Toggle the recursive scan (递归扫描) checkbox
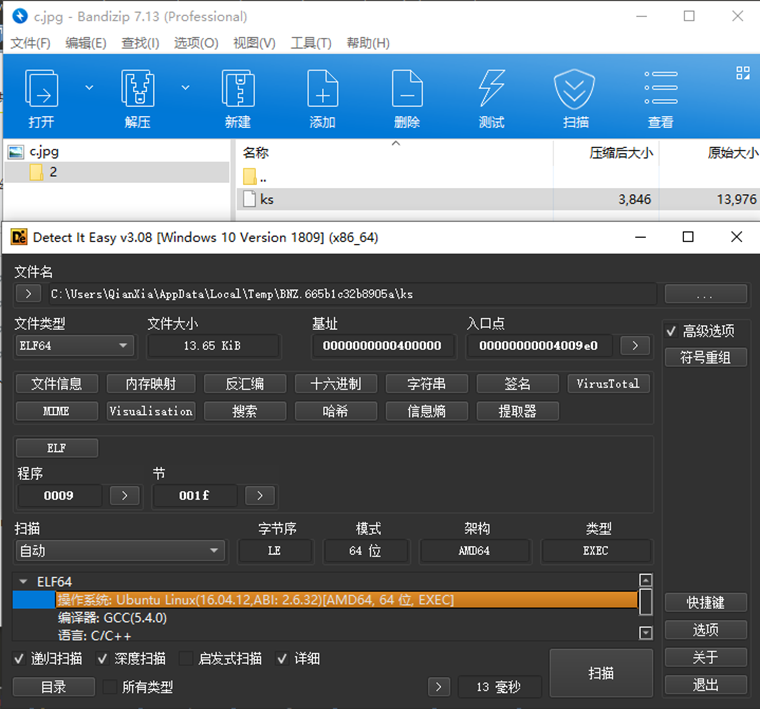The image size is (760, 709). pyautogui.click(x=20, y=659)
